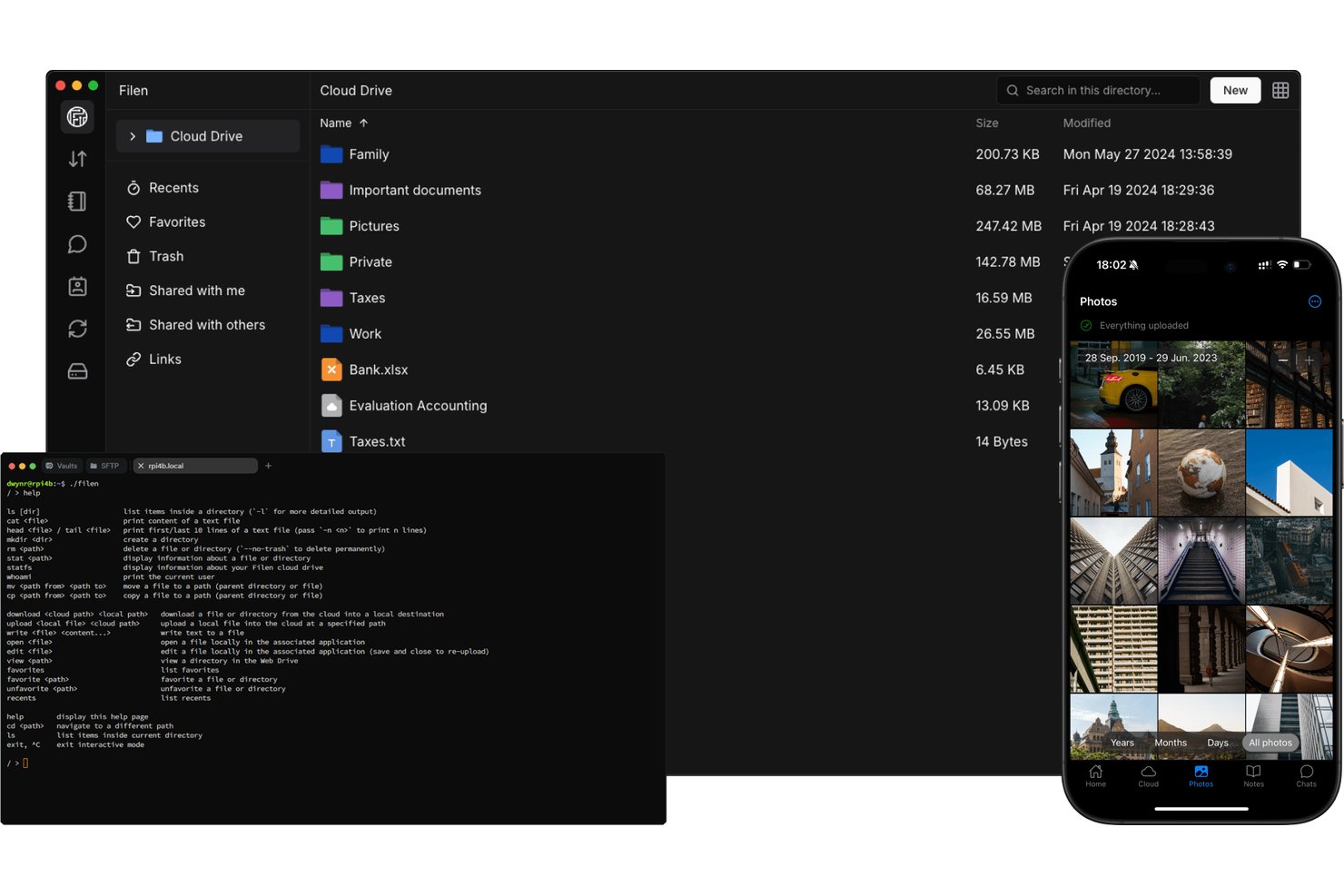Switch to the SFTP terminal tab
This screenshot has height=896, width=1344.
(x=105, y=466)
